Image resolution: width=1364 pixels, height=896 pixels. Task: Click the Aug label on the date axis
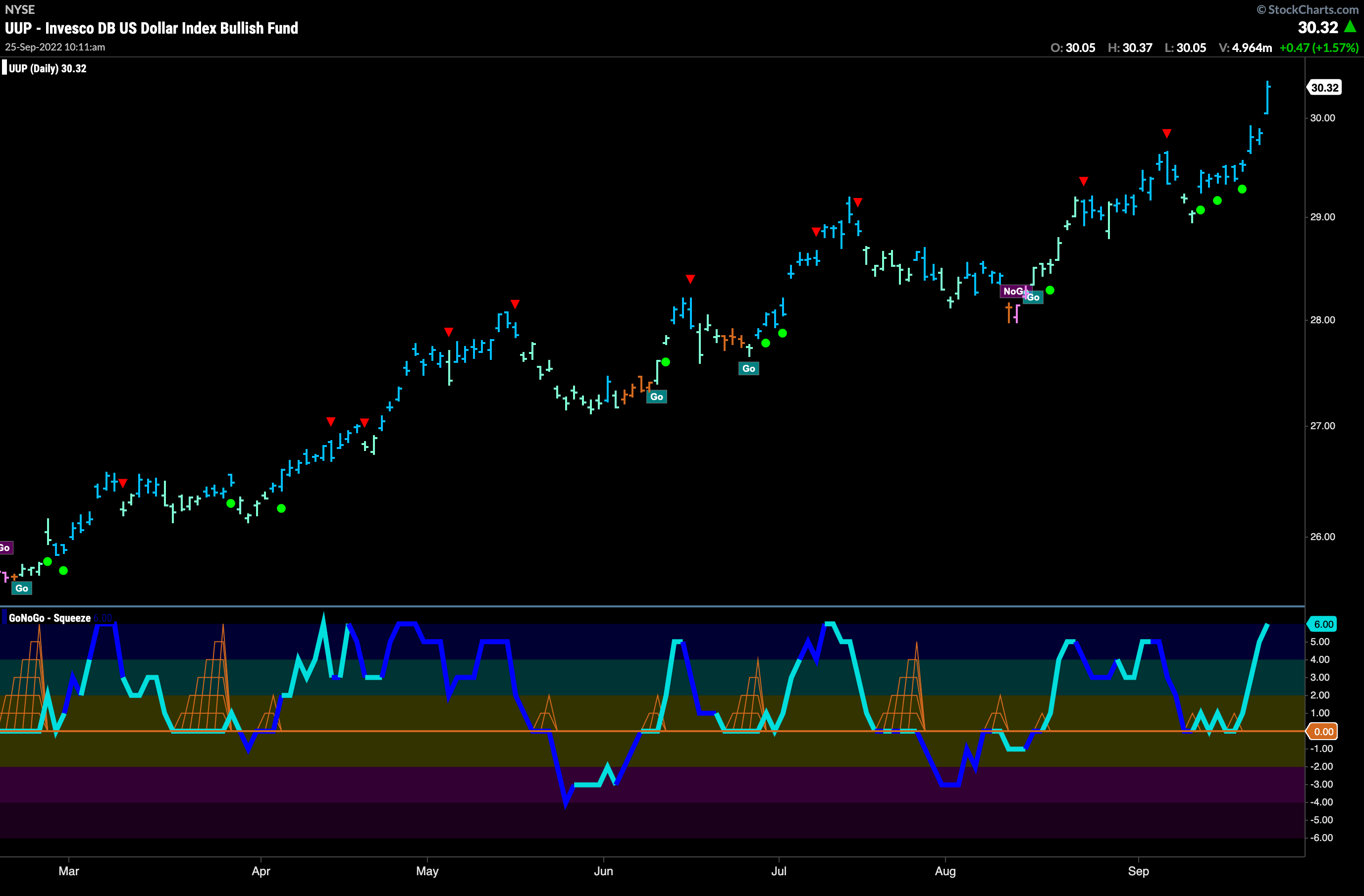tap(945, 871)
